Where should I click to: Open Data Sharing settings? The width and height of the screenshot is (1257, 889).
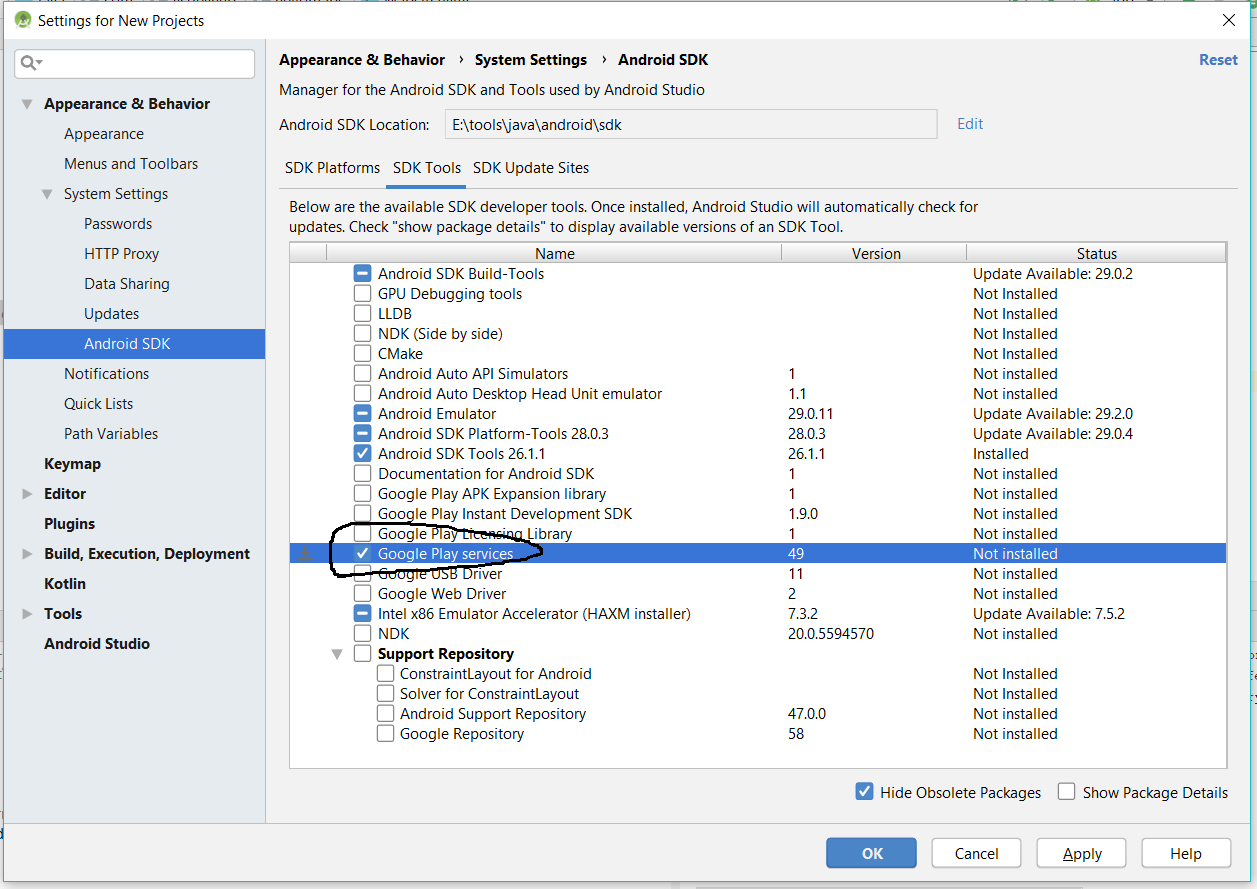127,284
